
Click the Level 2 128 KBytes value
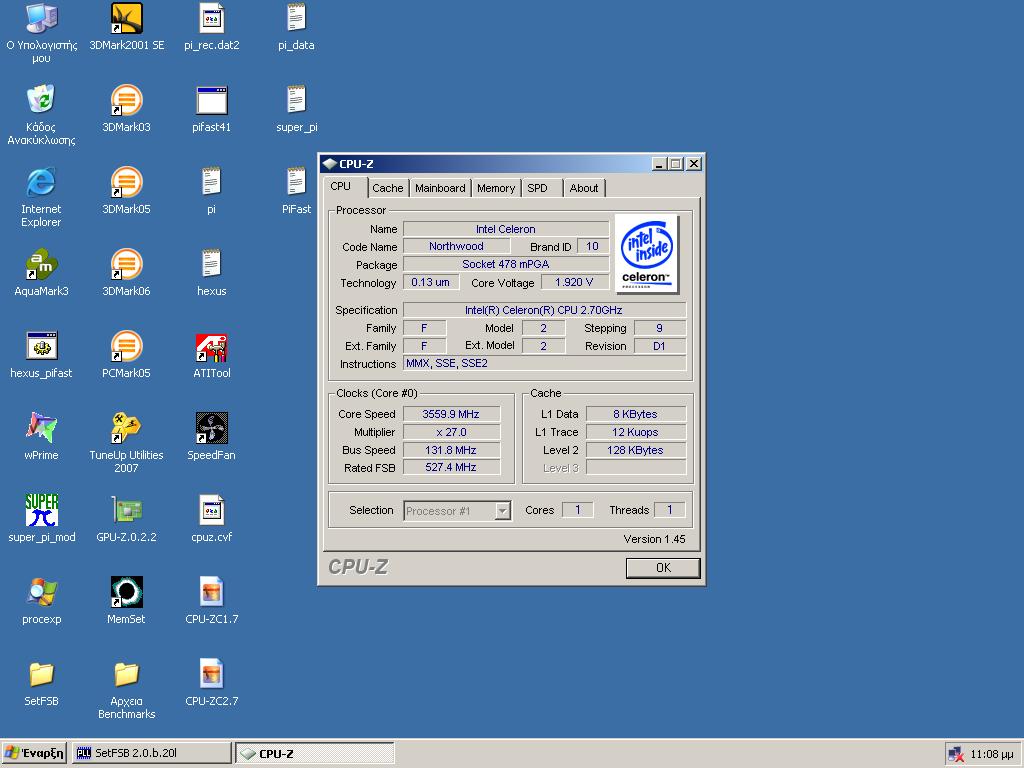click(635, 450)
